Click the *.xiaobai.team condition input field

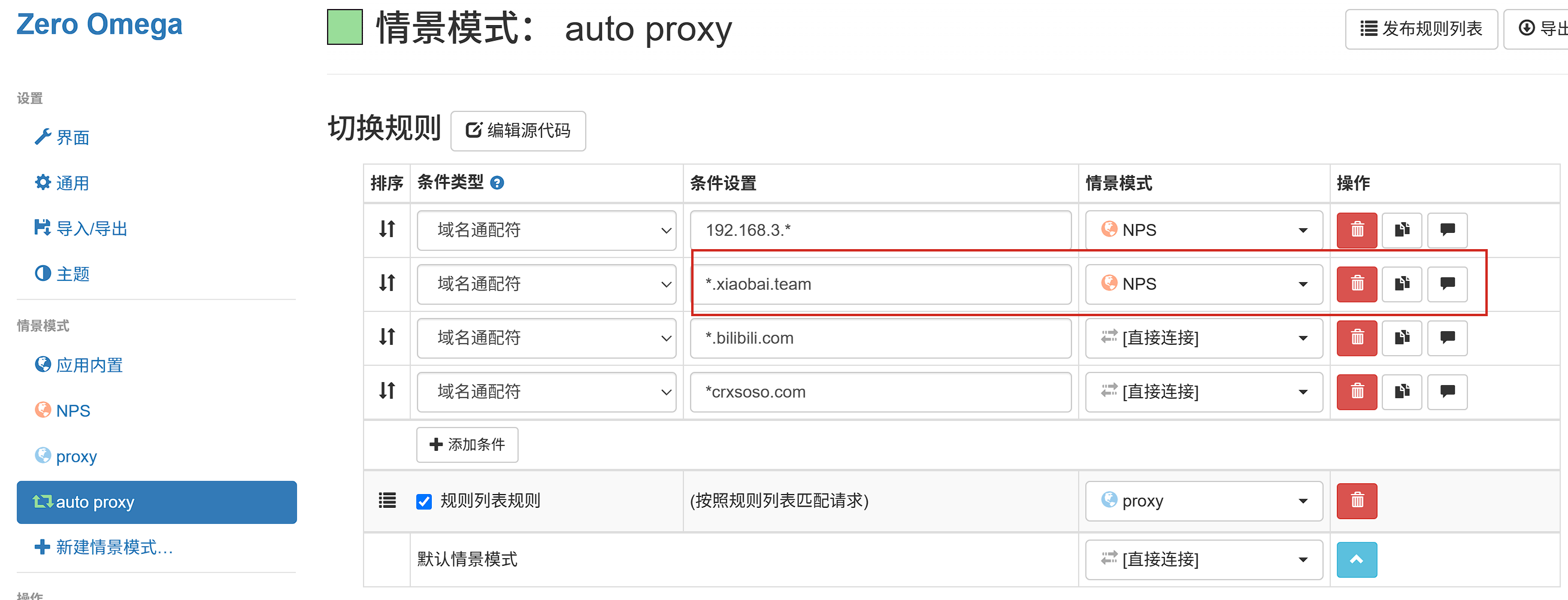pyautogui.click(x=880, y=284)
